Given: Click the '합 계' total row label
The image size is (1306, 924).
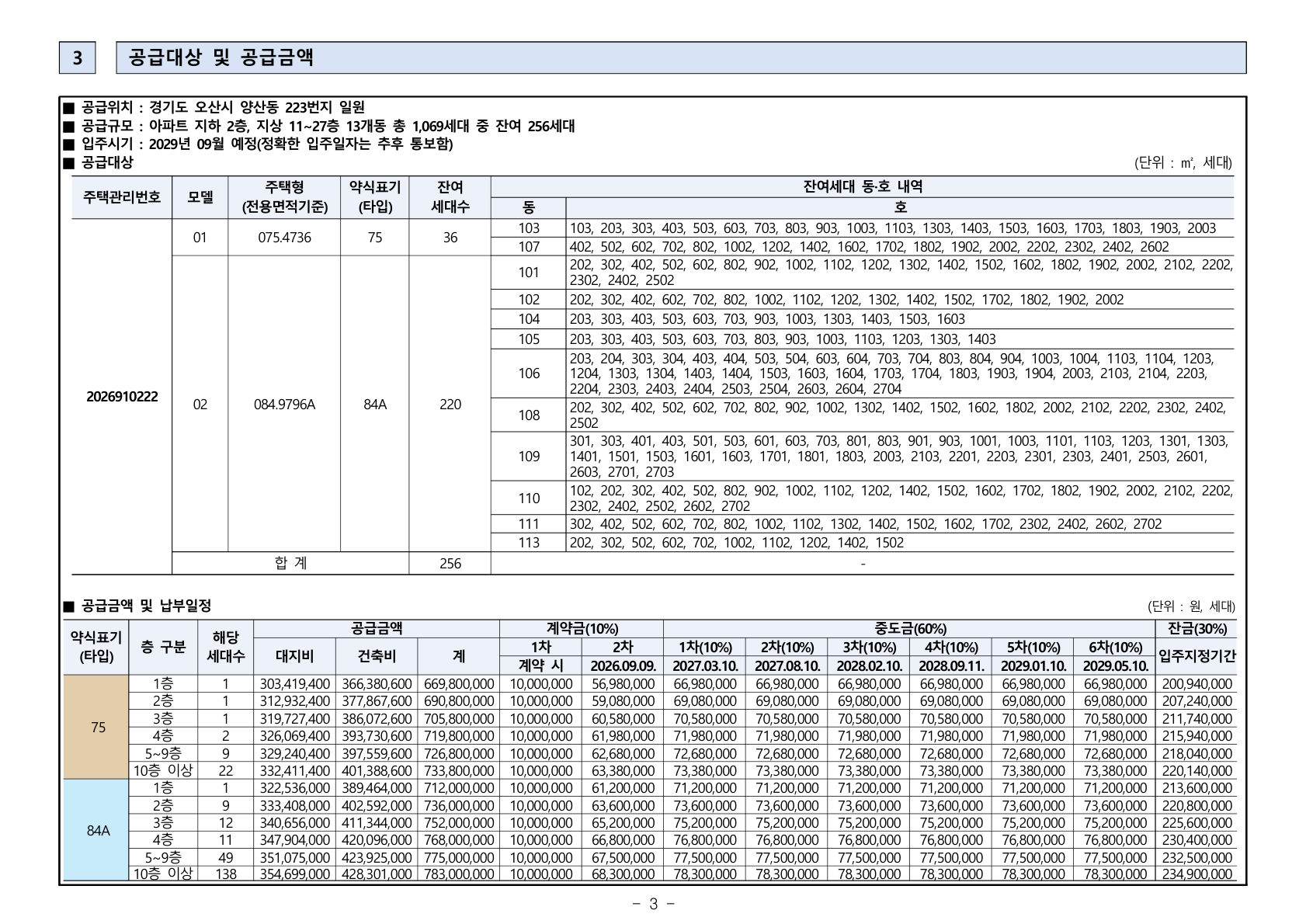Looking at the screenshot, I should [290, 563].
